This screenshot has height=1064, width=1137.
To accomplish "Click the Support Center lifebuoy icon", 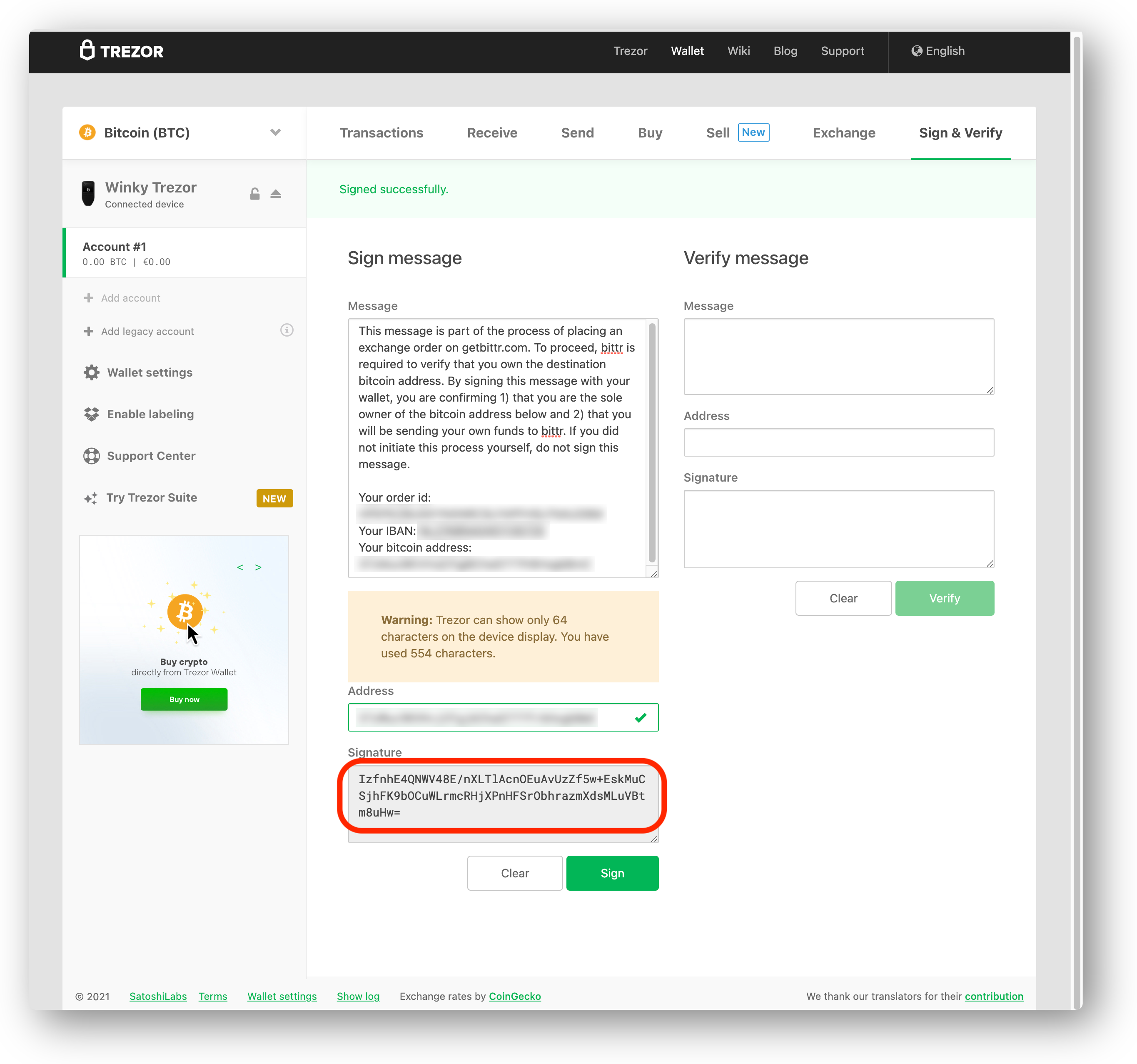I will (x=92, y=456).
